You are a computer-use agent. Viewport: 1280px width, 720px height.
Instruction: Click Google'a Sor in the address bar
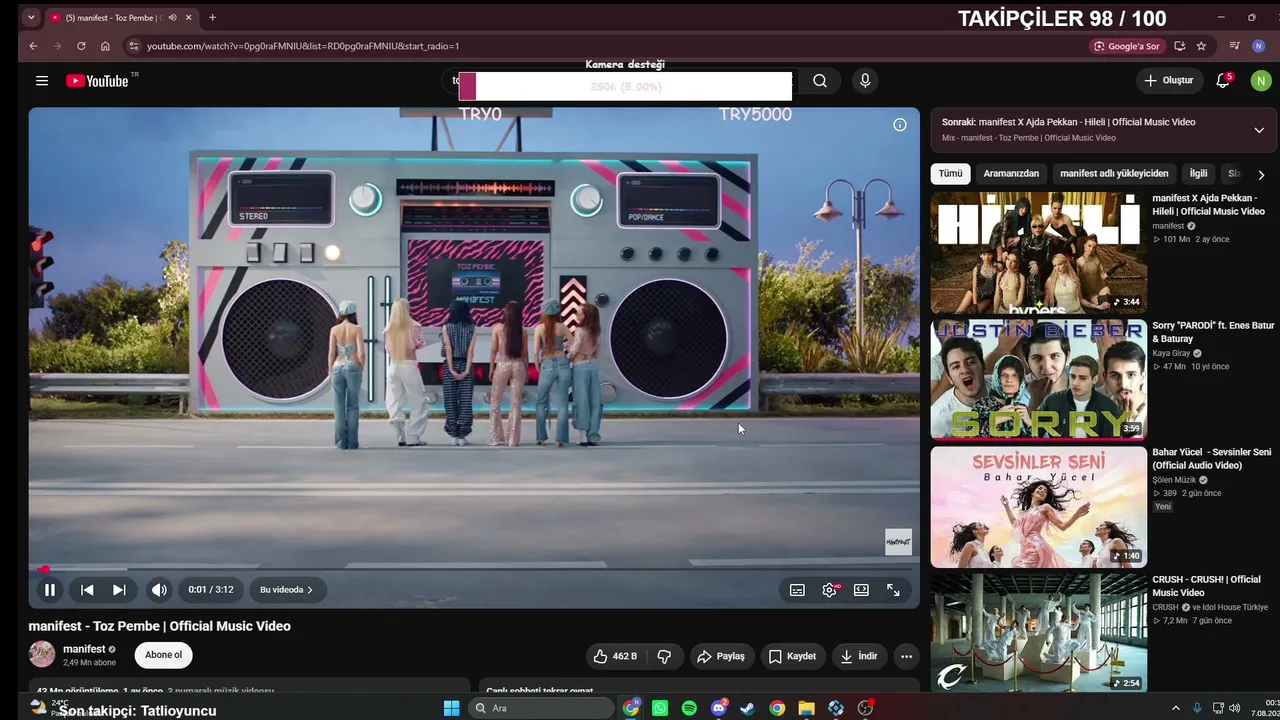point(1127,46)
